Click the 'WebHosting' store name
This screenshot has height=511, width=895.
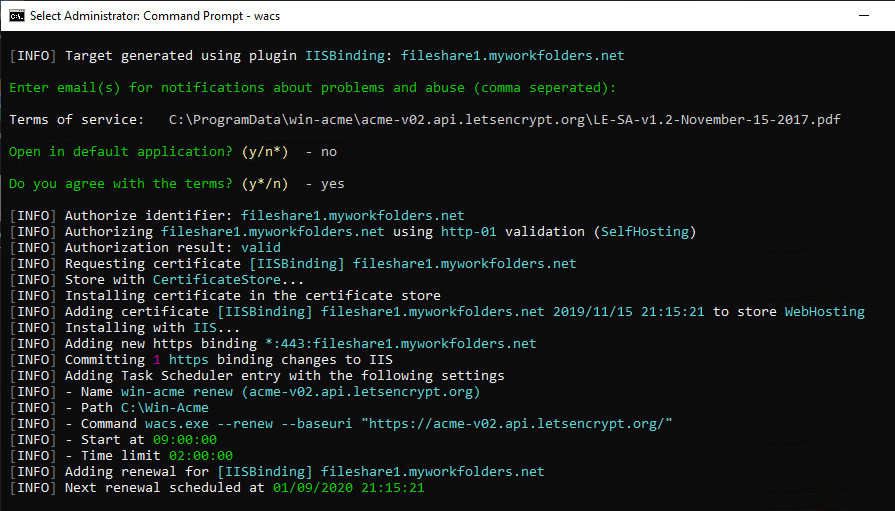(x=824, y=311)
